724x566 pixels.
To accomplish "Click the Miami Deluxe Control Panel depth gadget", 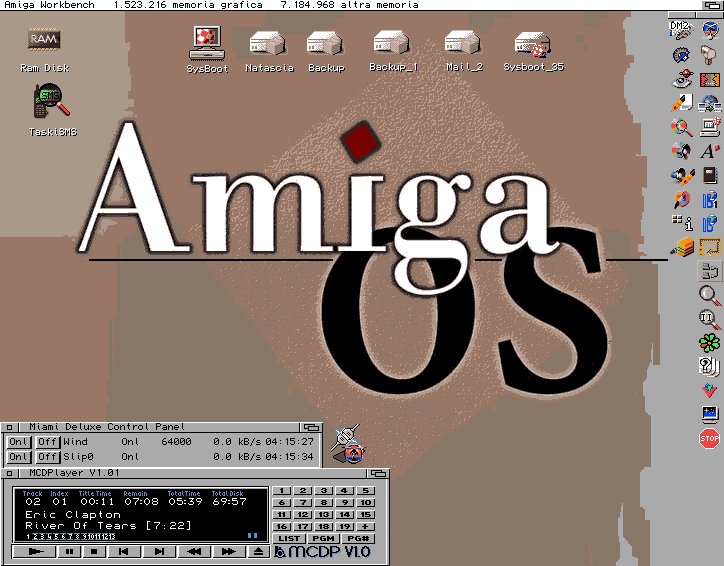I will click(311, 427).
